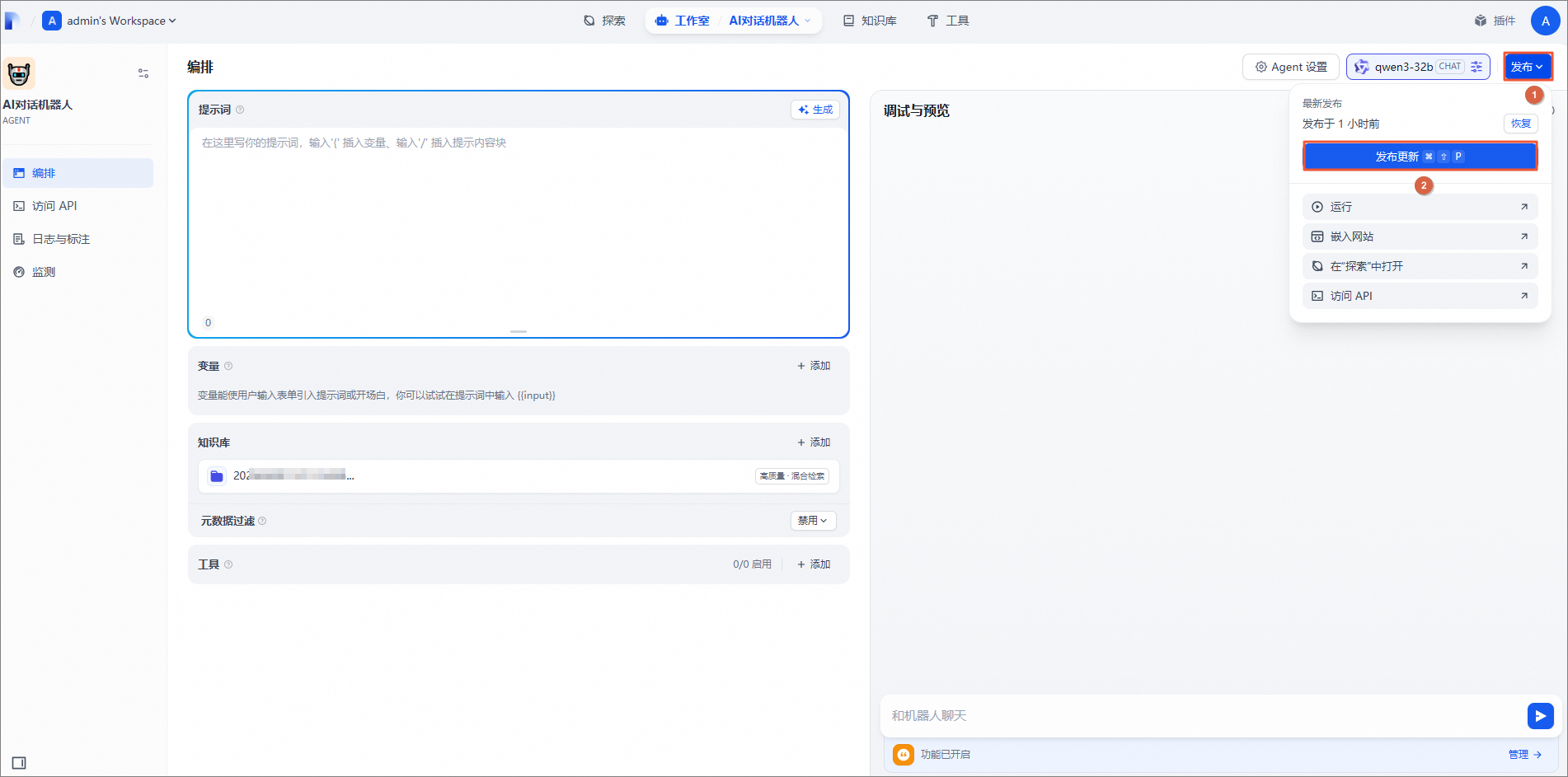Choose 运行 from the publish menu
The height and width of the screenshot is (777, 1568).
pyautogui.click(x=1420, y=207)
